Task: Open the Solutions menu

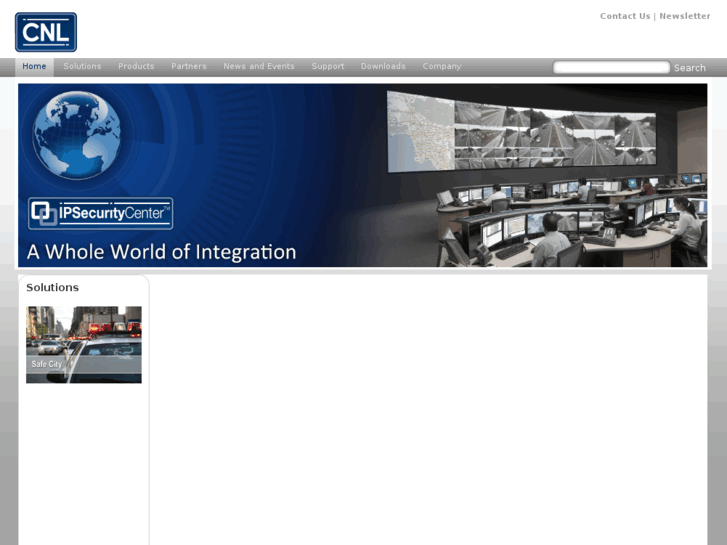Action: (82, 67)
